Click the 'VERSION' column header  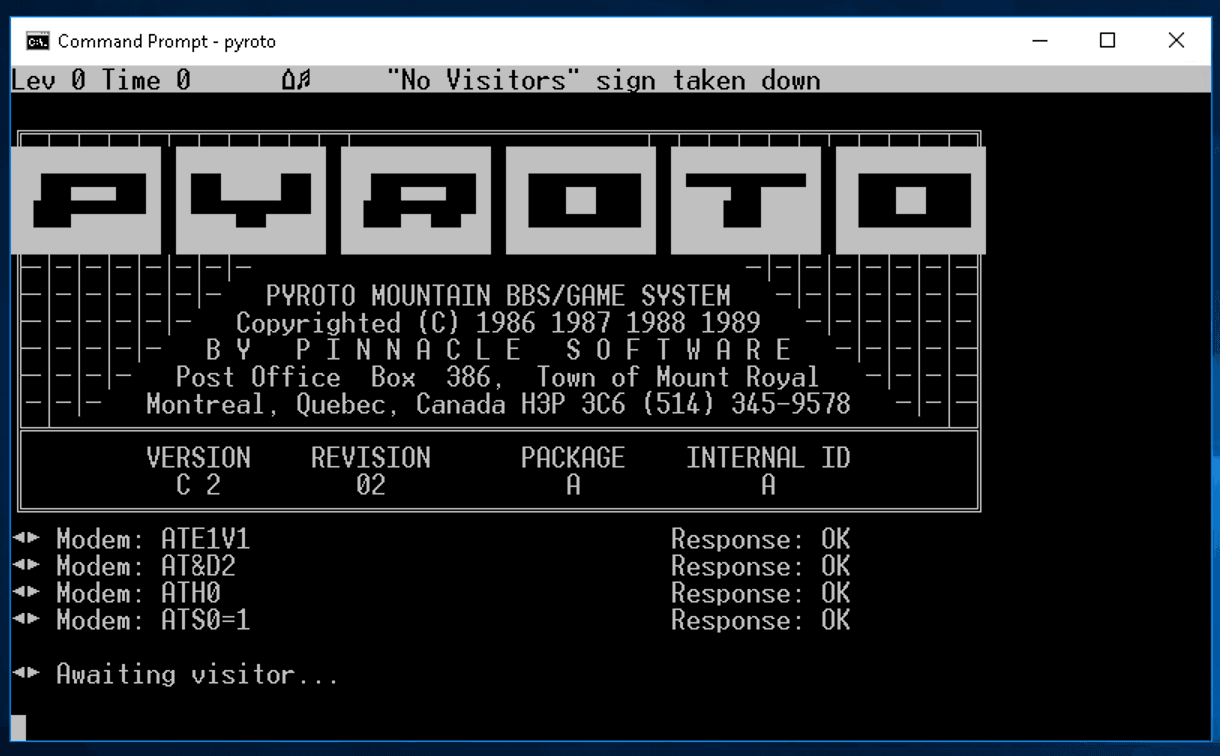tap(198, 458)
